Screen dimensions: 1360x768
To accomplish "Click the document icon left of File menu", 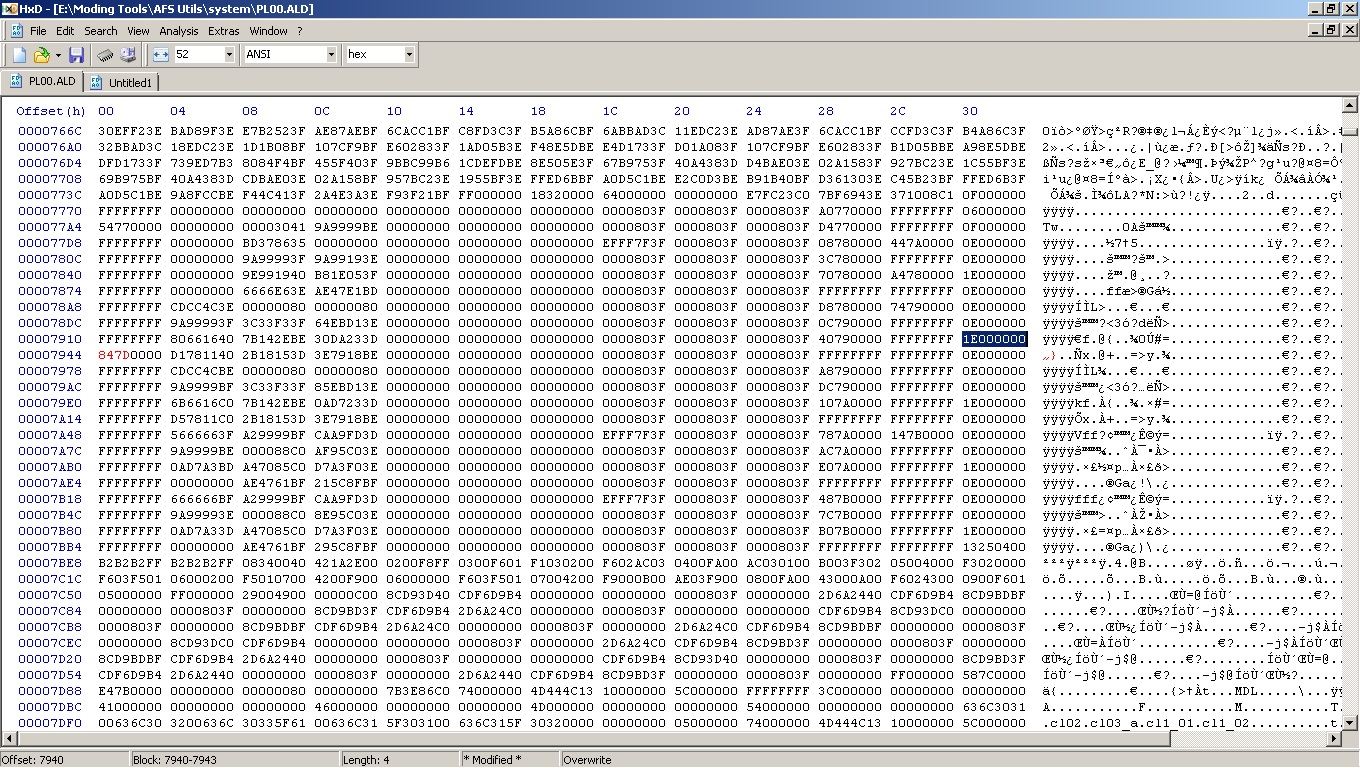I will coord(17,31).
